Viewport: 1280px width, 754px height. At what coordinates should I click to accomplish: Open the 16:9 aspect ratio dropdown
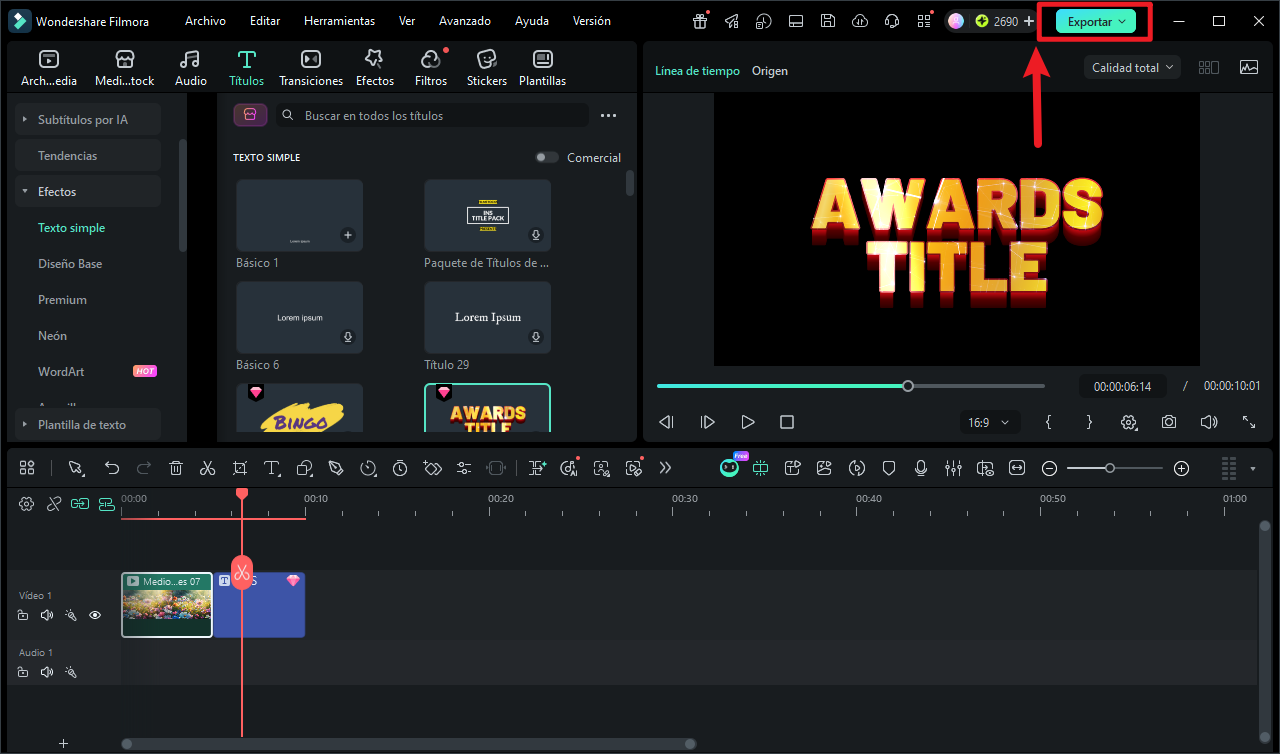tap(989, 422)
